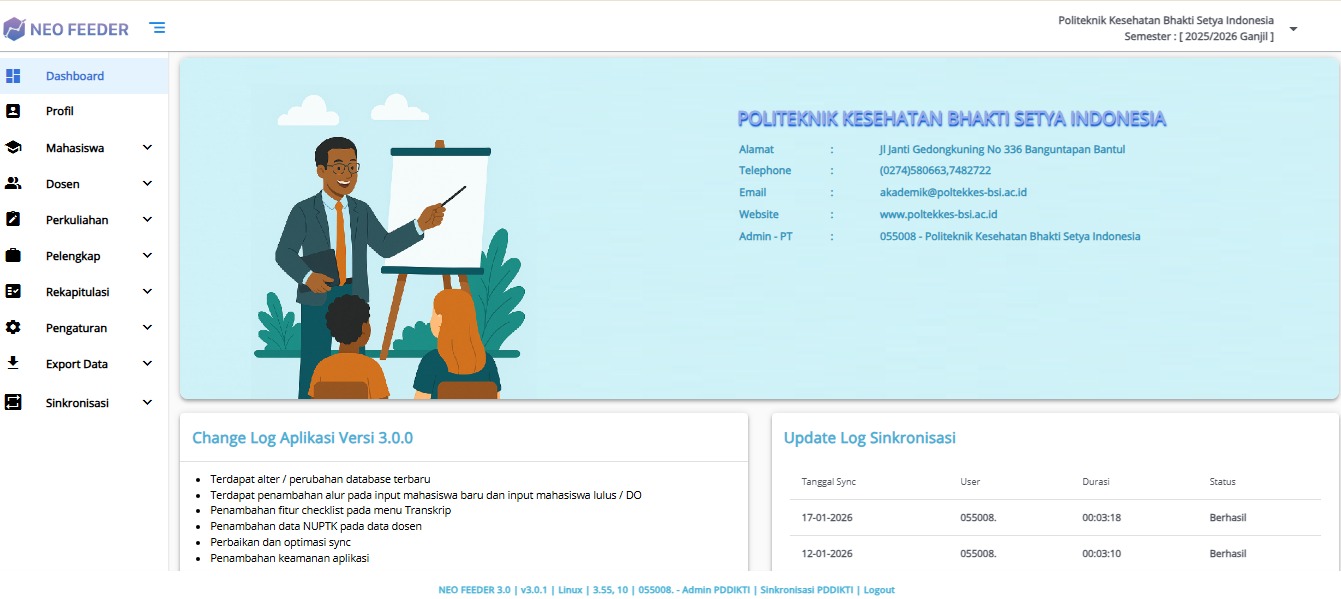Click the Logout link in footer
Screen dimensions: 1341x599
click(x=879, y=590)
